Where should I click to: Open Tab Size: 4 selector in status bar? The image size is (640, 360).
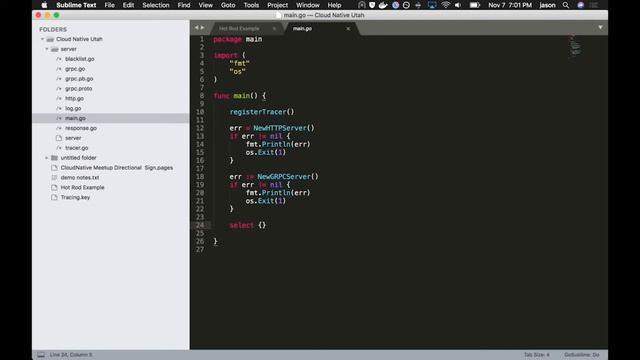pyautogui.click(x=537, y=355)
